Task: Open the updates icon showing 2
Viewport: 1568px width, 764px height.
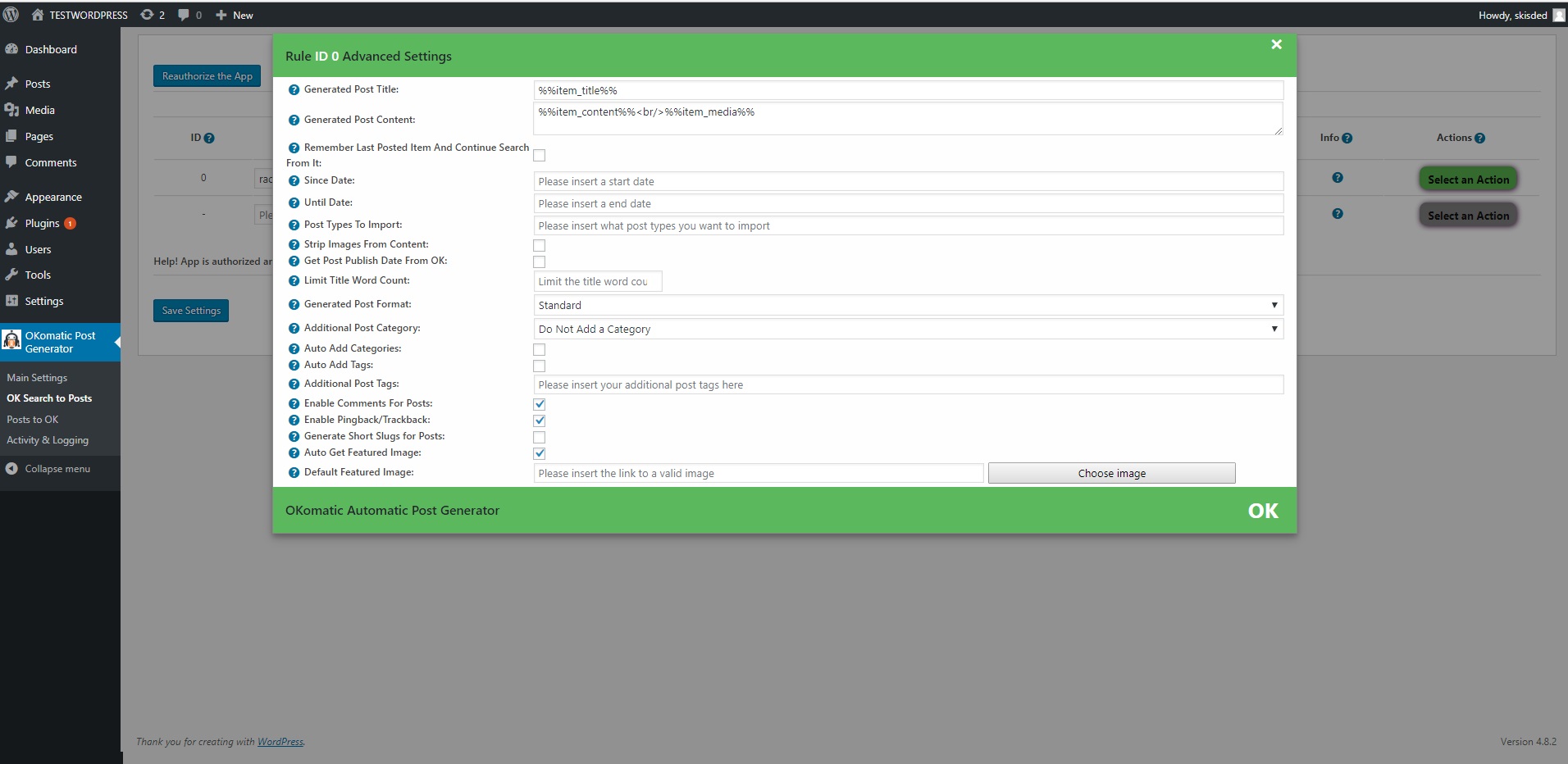Action: tap(153, 15)
